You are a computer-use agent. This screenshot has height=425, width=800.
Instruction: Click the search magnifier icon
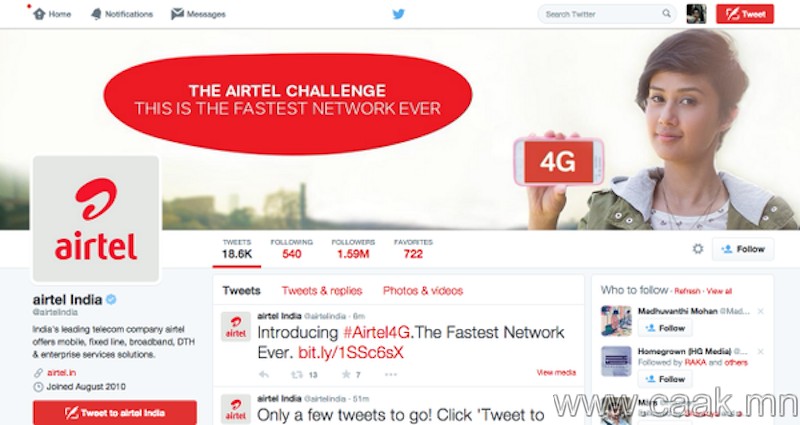tap(666, 14)
